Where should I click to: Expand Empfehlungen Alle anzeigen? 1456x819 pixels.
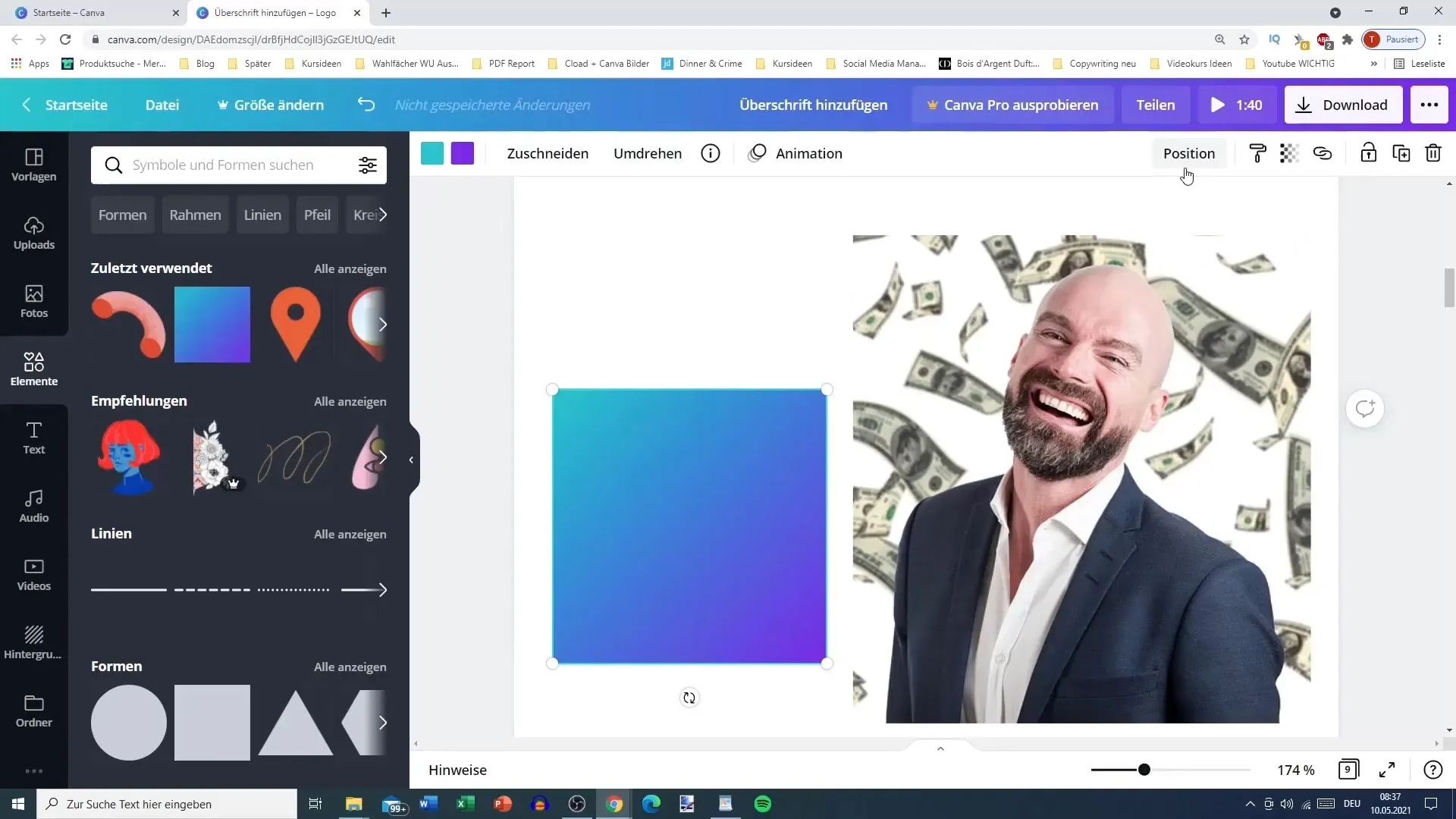350,401
